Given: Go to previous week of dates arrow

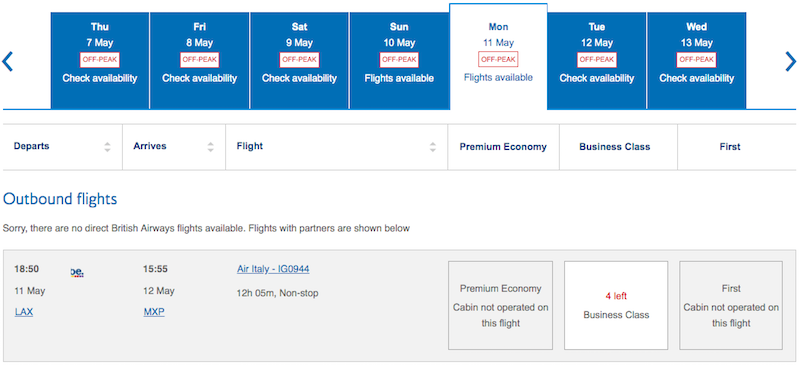Looking at the screenshot, I should pos(7,61).
